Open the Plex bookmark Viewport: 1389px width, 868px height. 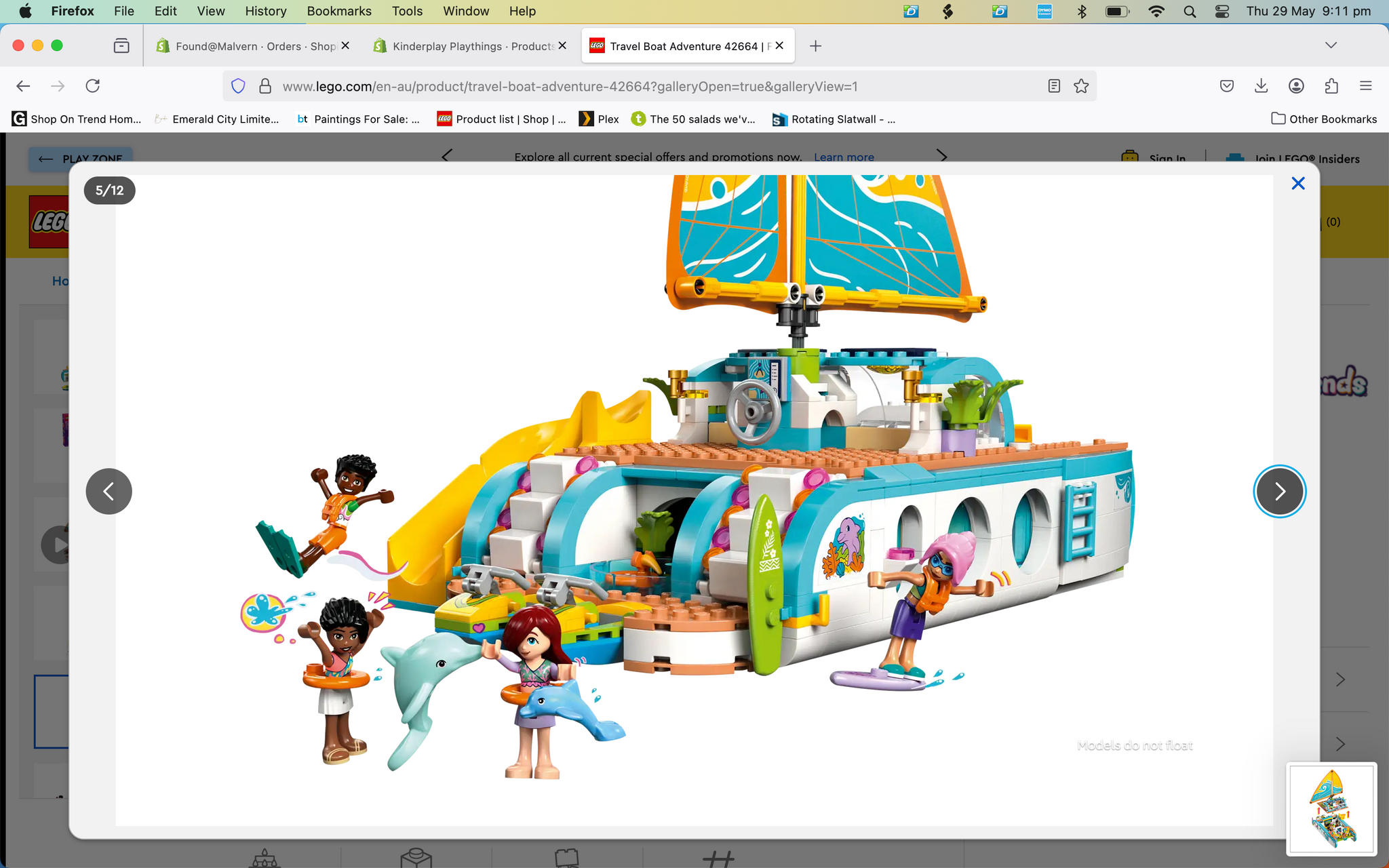pos(599,119)
